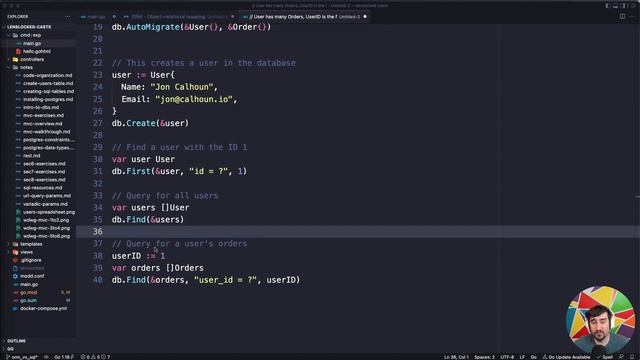Image resolution: width=640 pixels, height=360 pixels.
Task: Click UTF-8 encoding in status bar
Action: (507, 357)
